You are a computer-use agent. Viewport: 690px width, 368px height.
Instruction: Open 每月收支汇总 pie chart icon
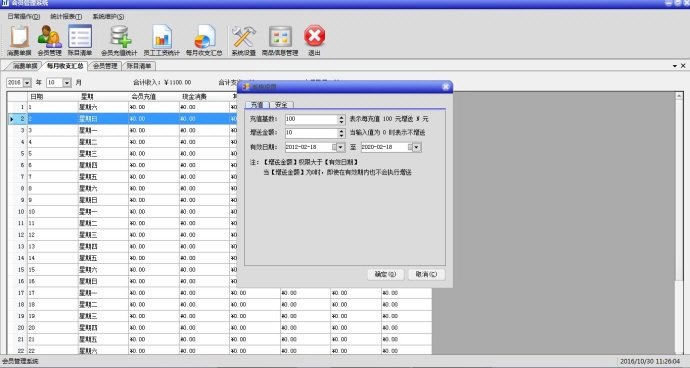point(204,40)
